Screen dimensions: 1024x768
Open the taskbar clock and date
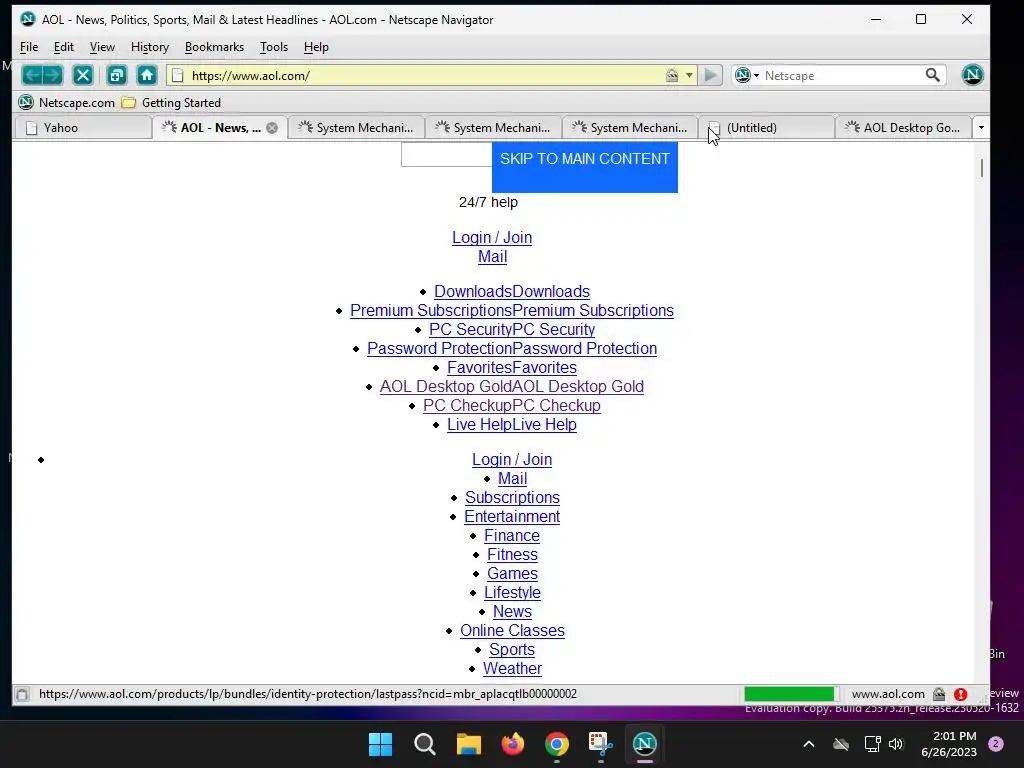coord(949,744)
